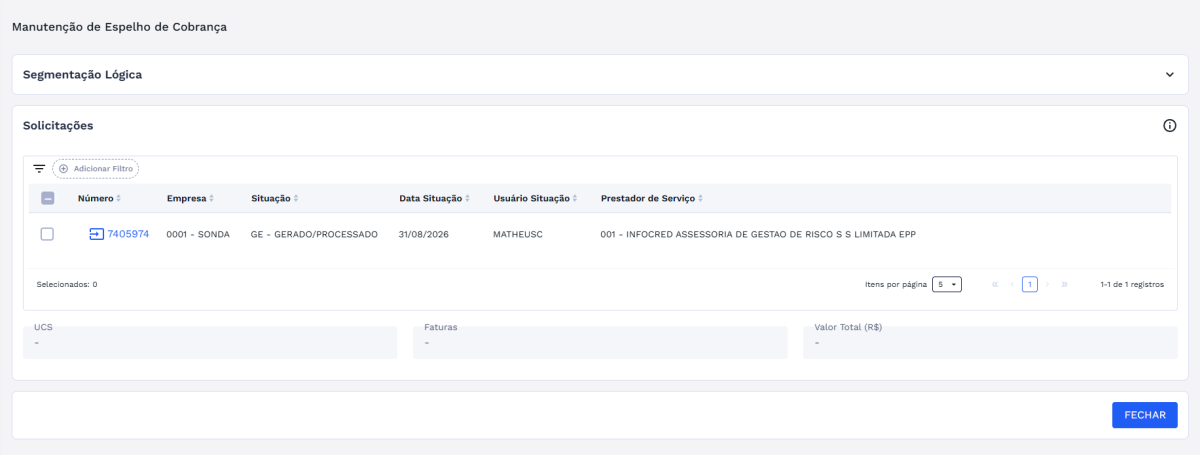1200x455 pixels.
Task: Sort by Empresa column
Action: pos(190,199)
